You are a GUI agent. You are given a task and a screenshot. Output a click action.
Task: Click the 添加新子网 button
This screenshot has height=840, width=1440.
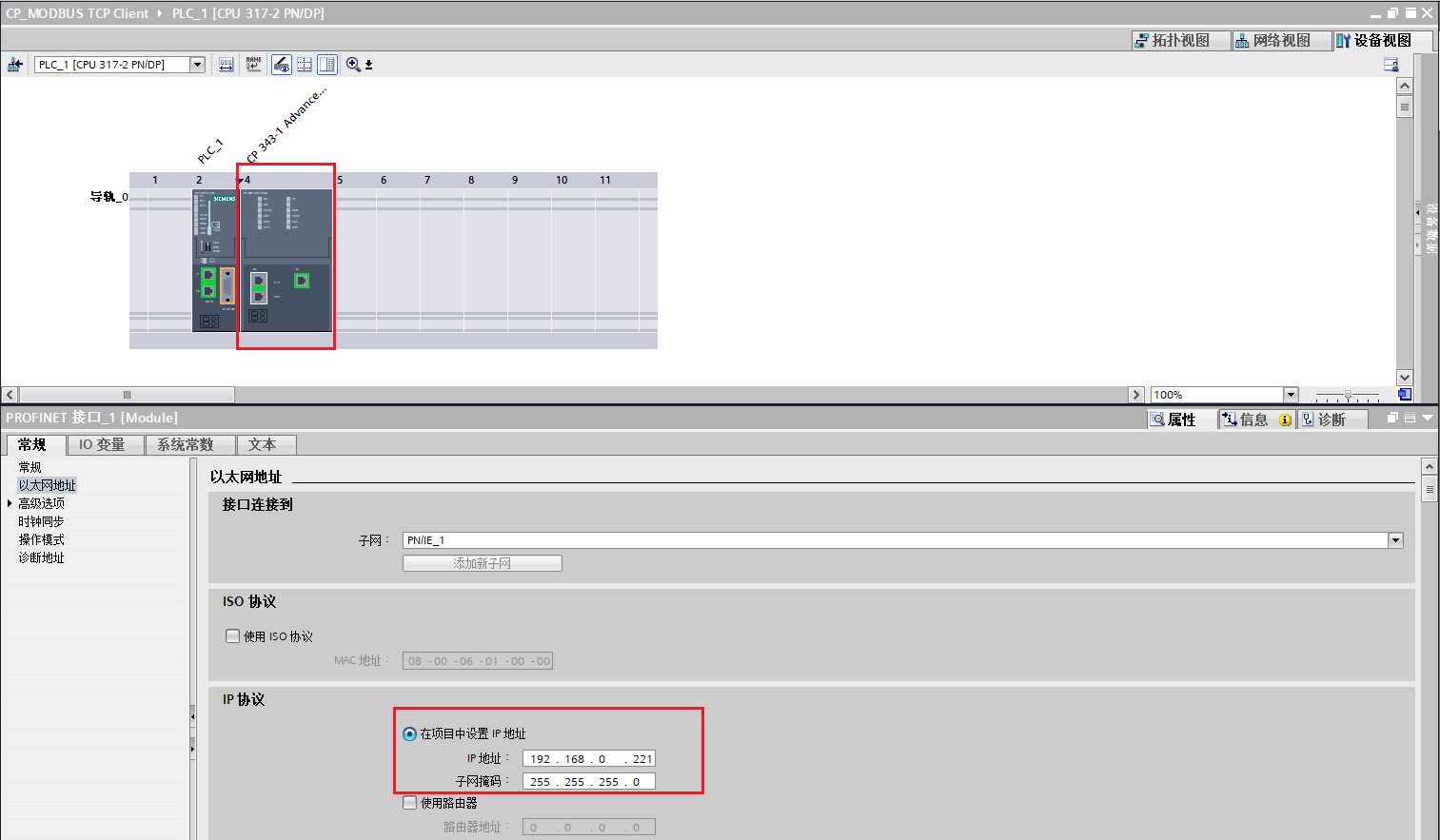click(483, 563)
